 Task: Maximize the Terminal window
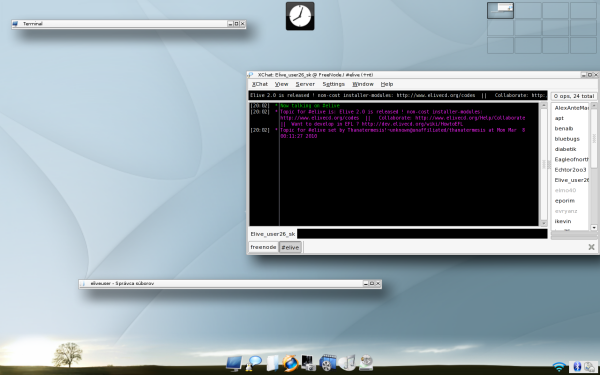(x=236, y=24)
